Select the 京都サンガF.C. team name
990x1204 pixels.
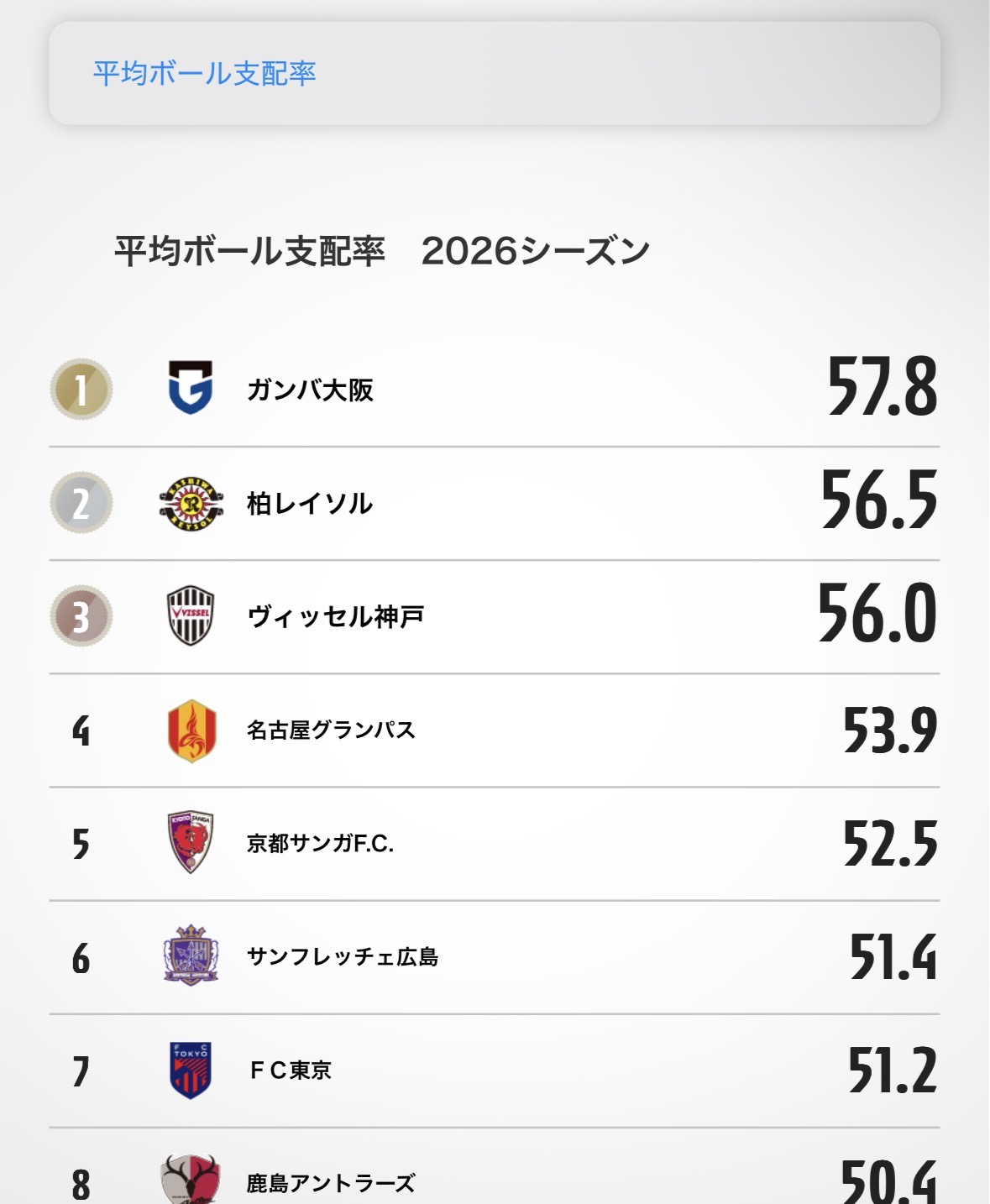320,844
